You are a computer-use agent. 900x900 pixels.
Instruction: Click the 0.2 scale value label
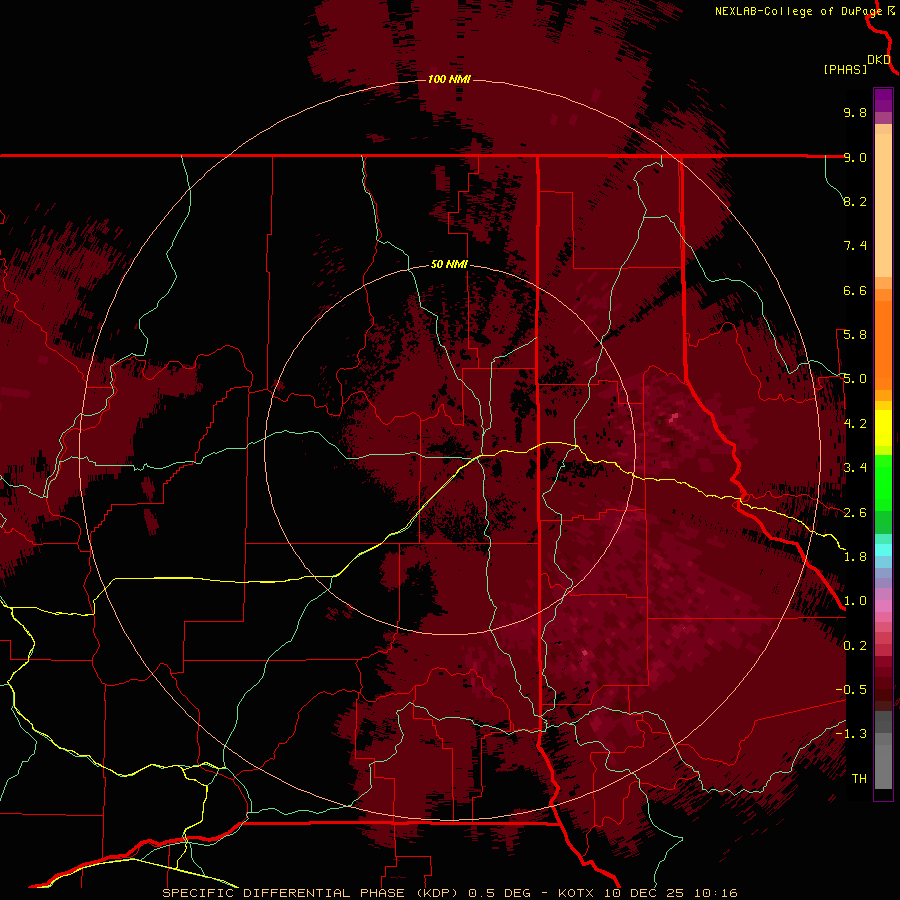point(855,646)
